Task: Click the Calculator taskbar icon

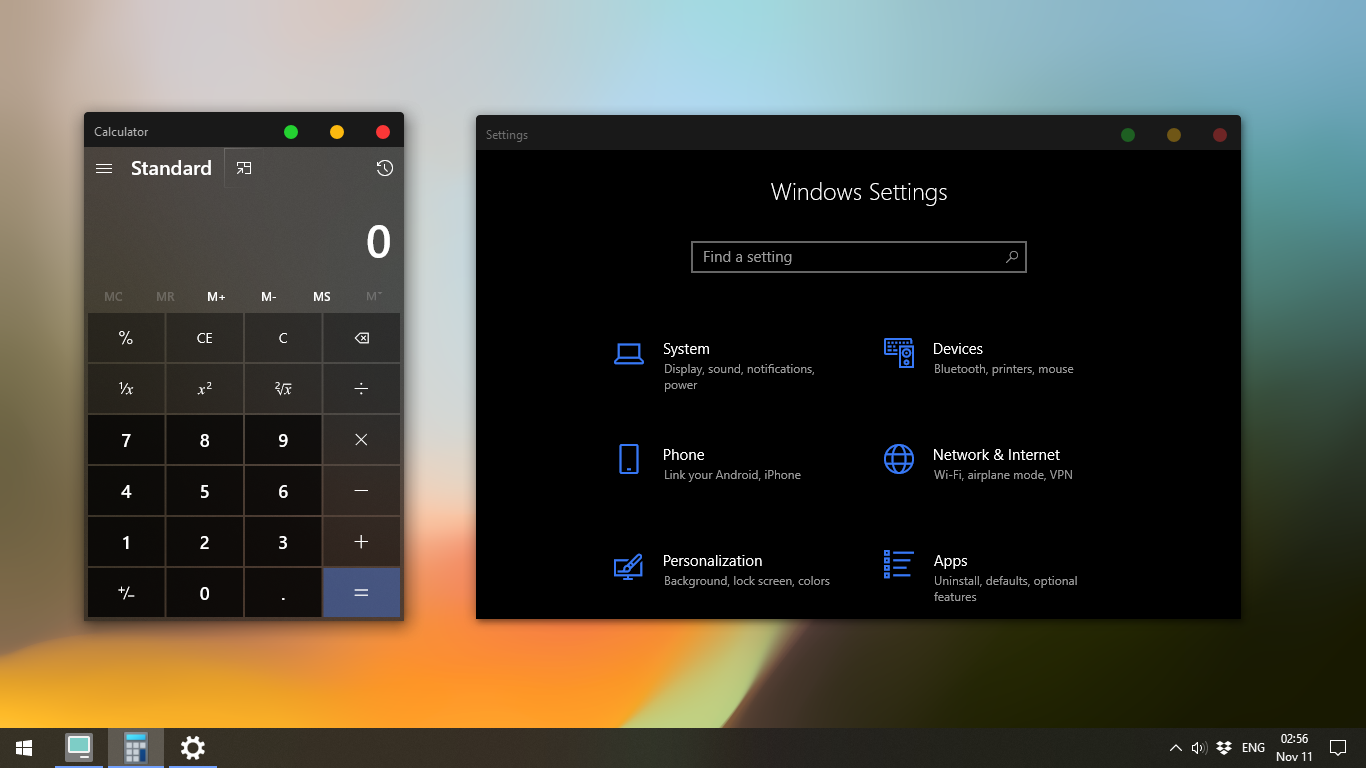Action: (x=136, y=748)
